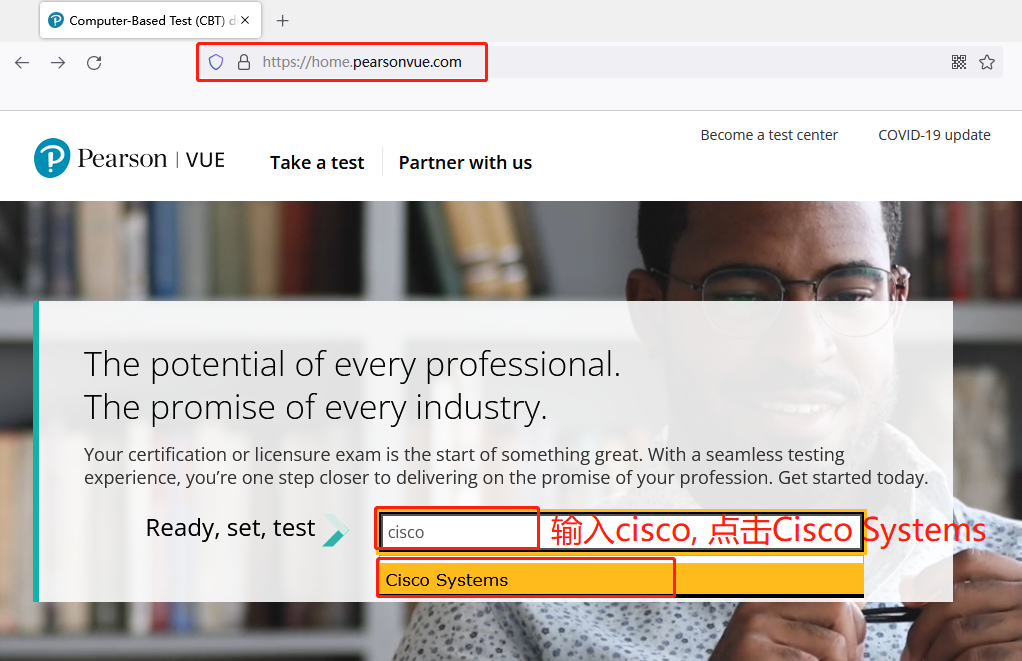Bookmark the page with star icon
This screenshot has height=661, width=1022.
[987, 62]
